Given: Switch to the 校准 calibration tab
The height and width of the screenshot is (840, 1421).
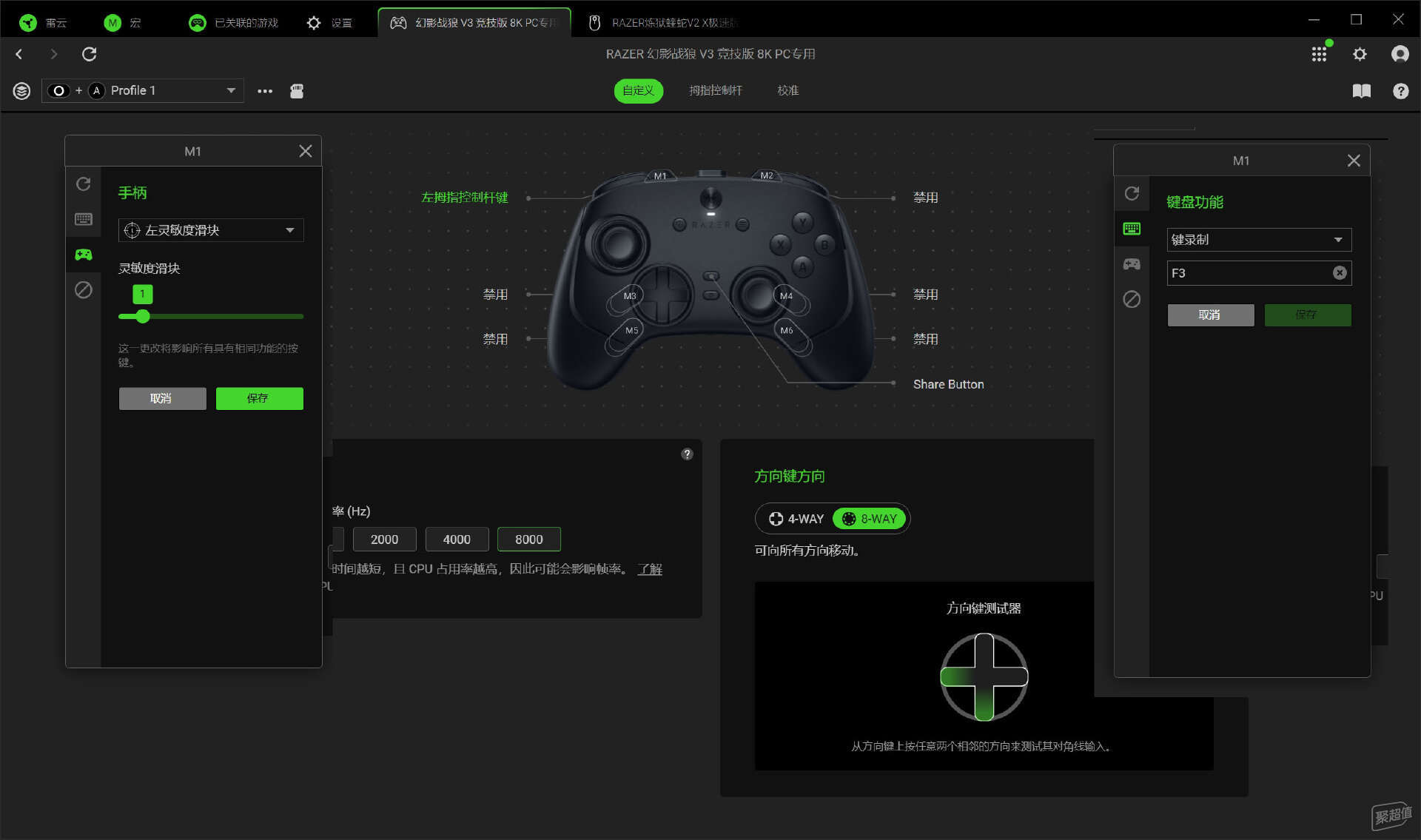Looking at the screenshot, I should tap(787, 90).
